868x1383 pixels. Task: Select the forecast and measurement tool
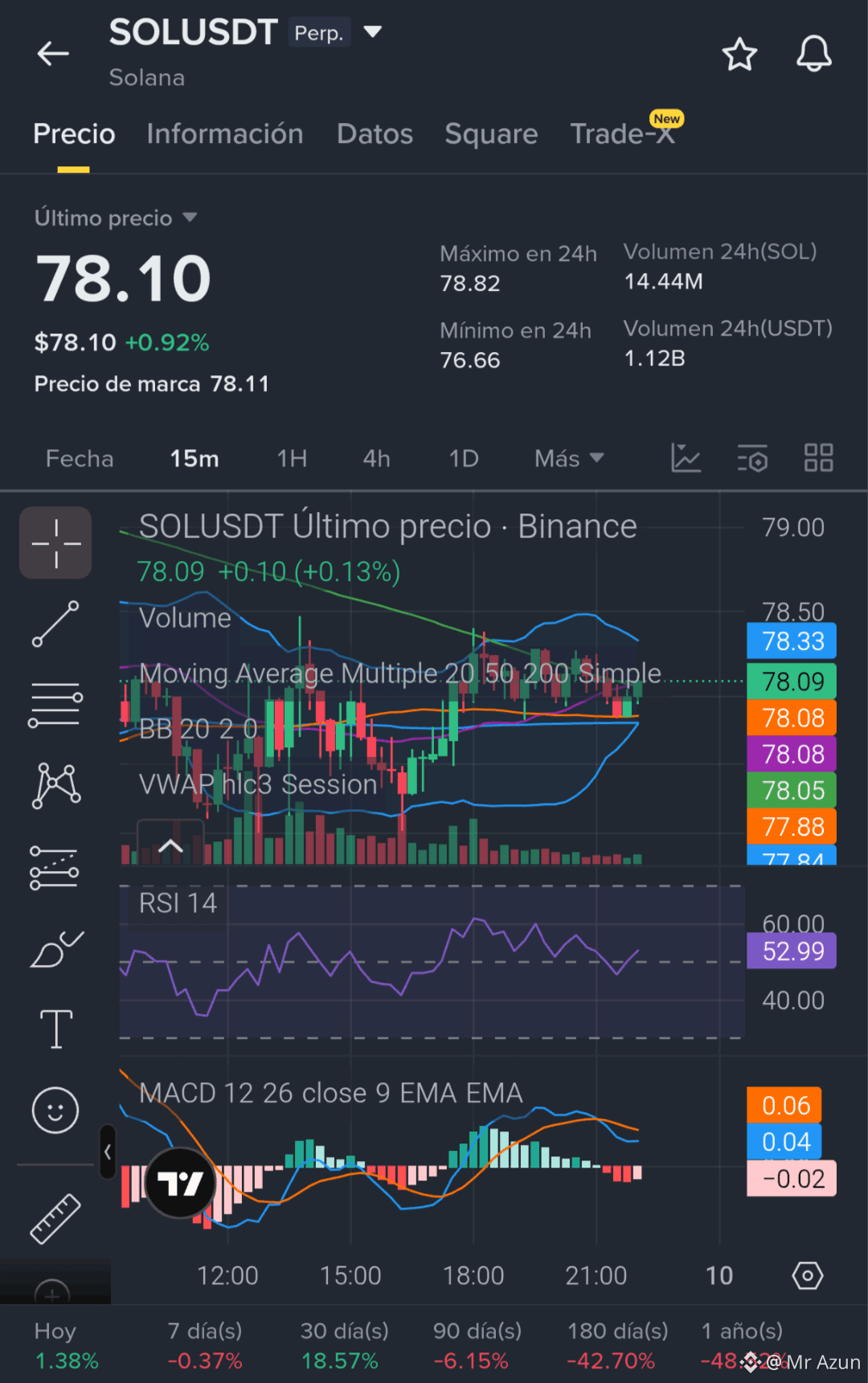55,868
